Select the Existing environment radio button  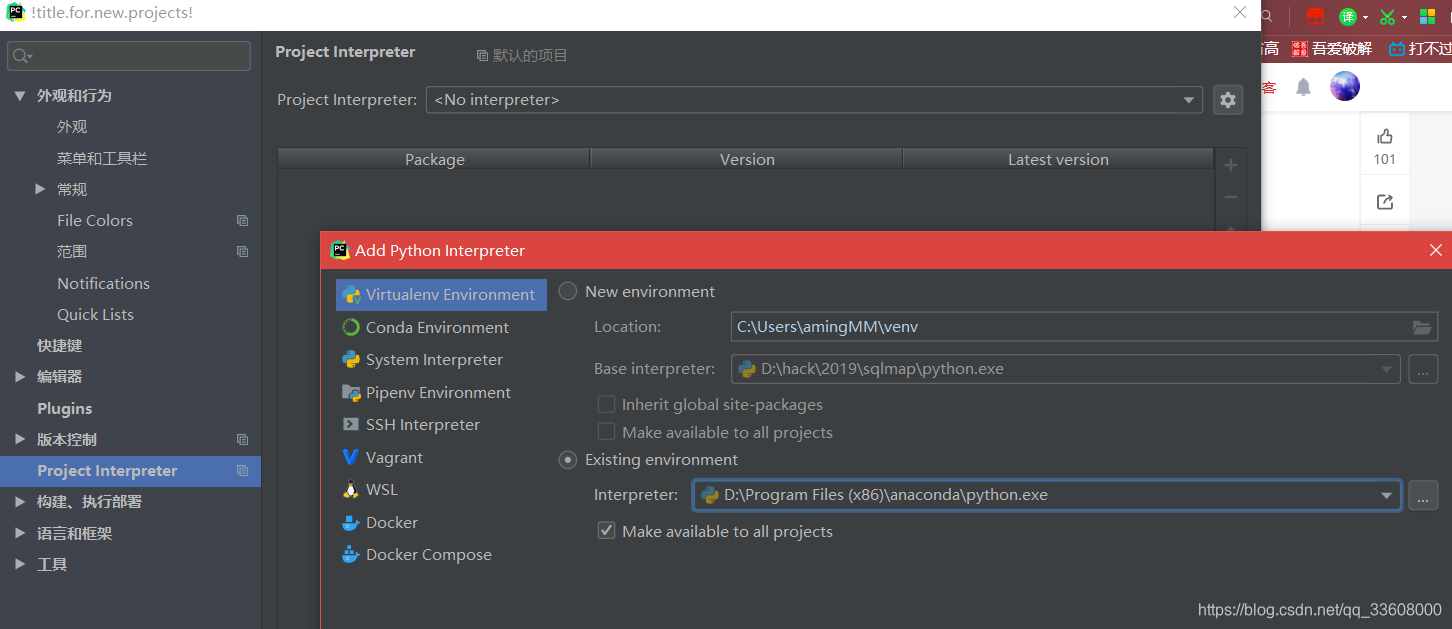(568, 460)
